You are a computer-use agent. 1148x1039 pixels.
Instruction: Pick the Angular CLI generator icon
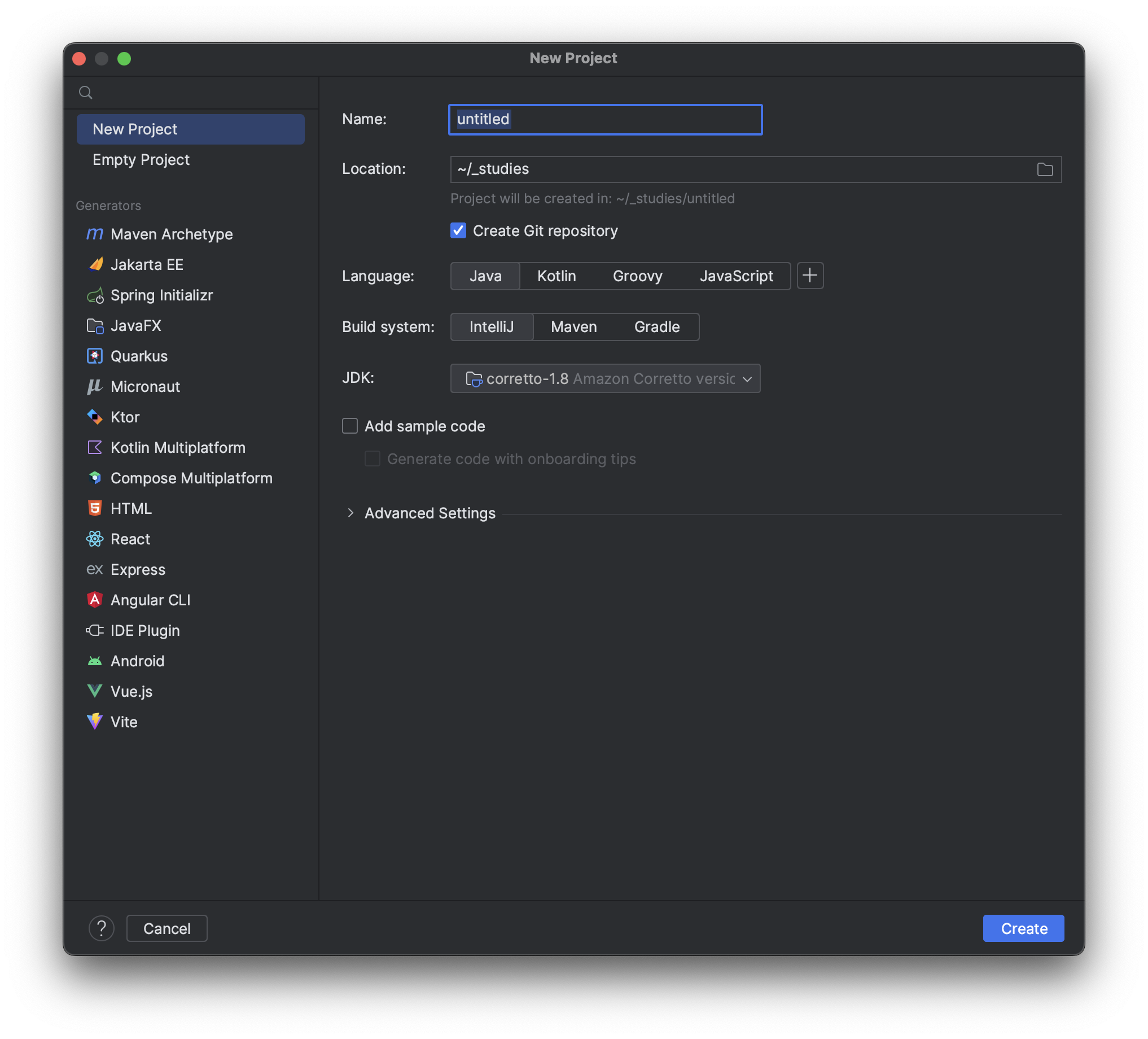[x=94, y=600]
